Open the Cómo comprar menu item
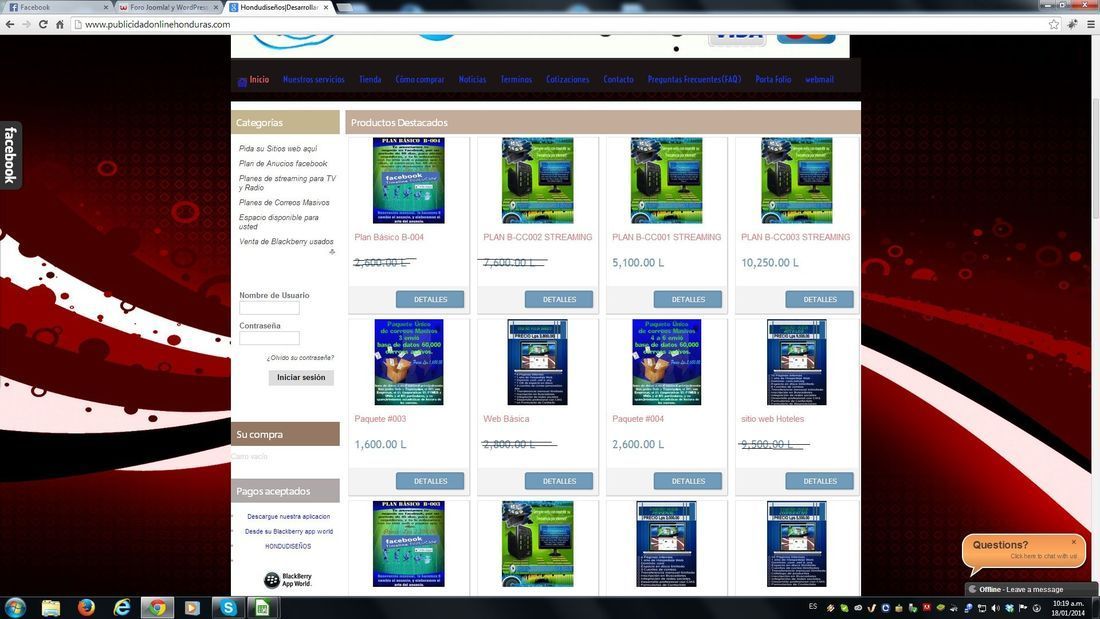Image resolution: width=1100 pixels, height=619 pixels. [x=420, y=79]
